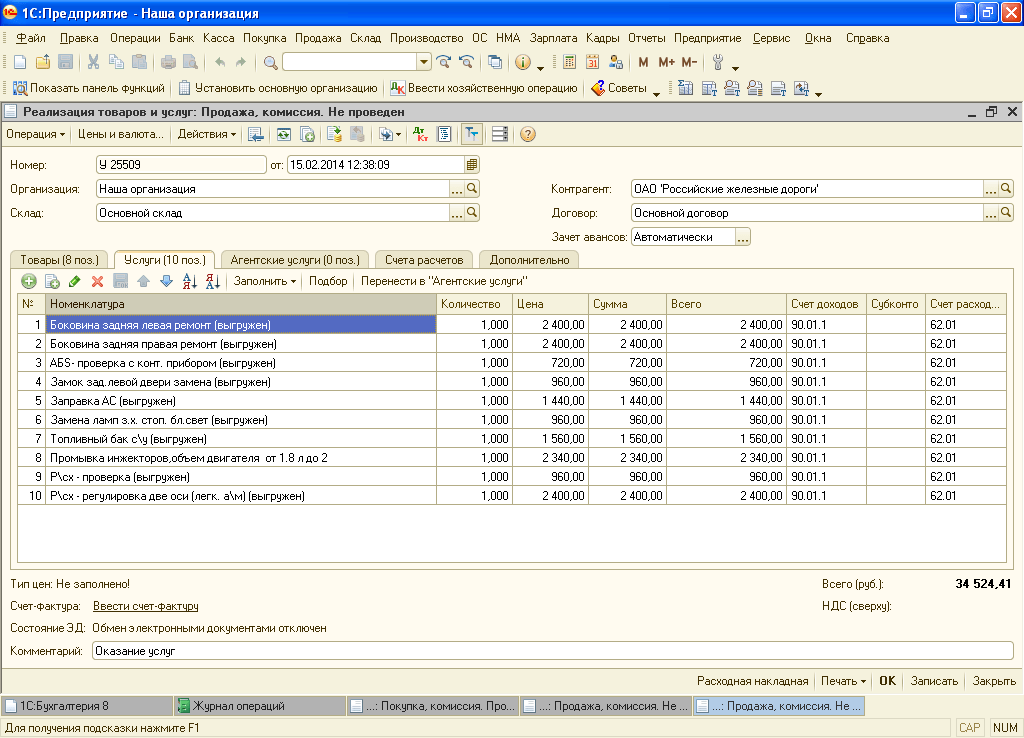Expand the Действия dropdown menu
Image resolution: width=1024 pixels, height=738 pixels.
pyautogui.click(x=207, y=134)
